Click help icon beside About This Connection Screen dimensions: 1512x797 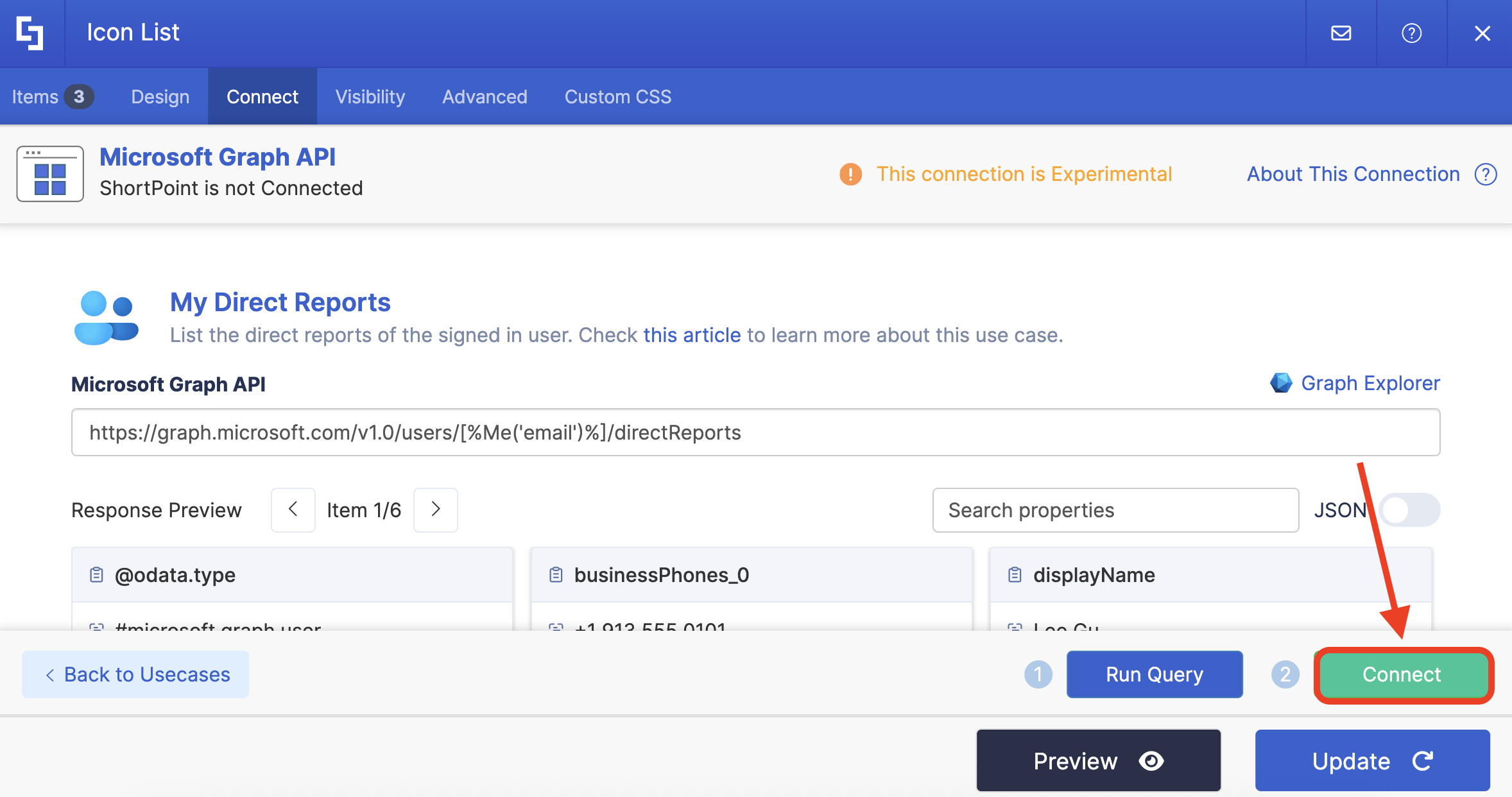pos(1485,174)
